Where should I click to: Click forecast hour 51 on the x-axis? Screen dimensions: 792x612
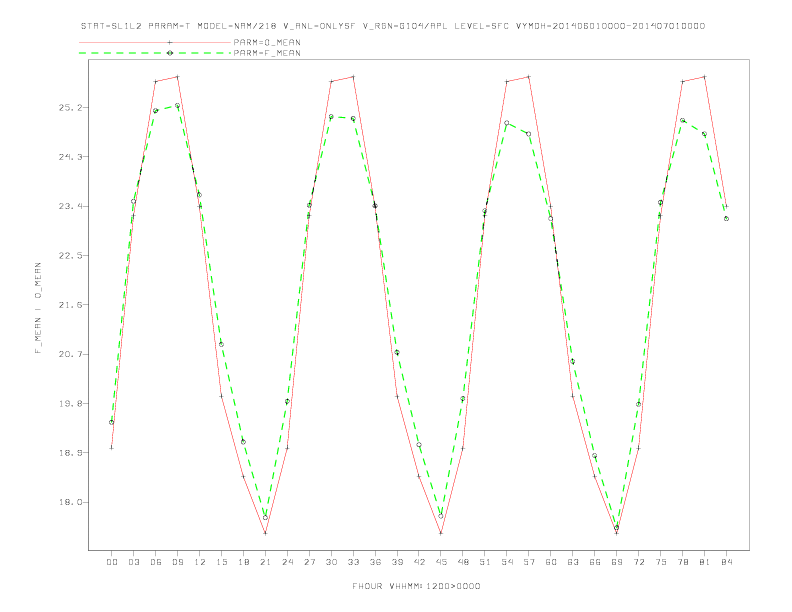[485, 562]
